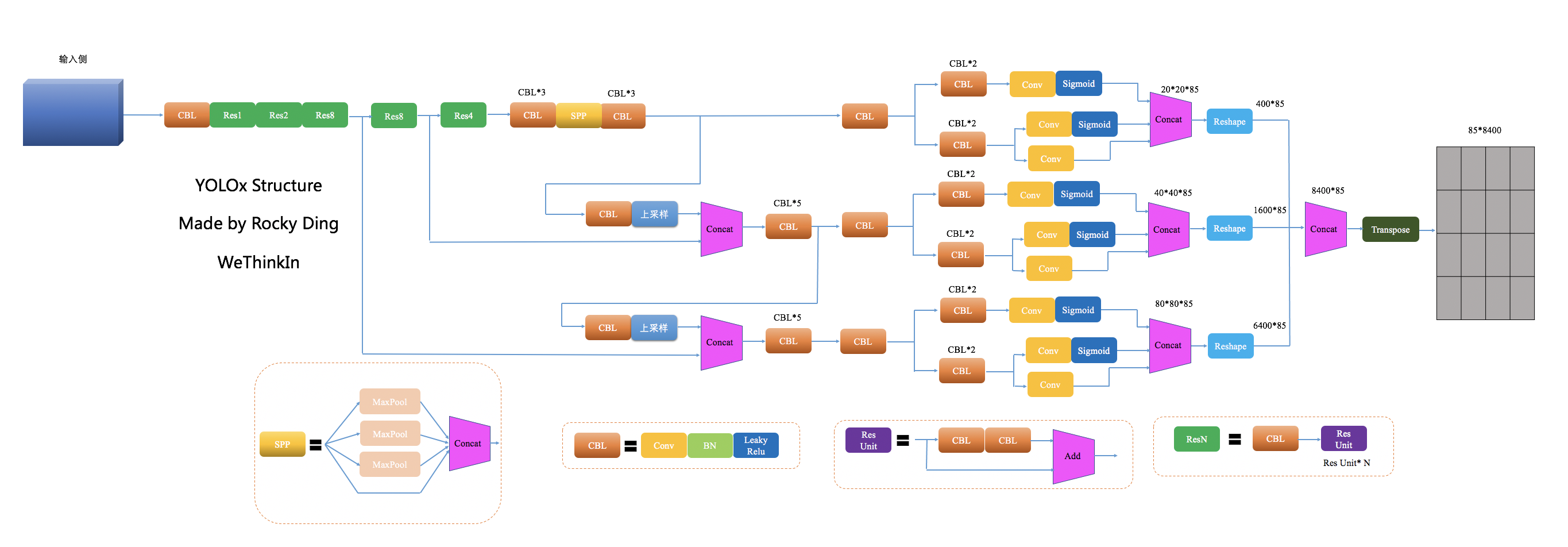Select the Leaky Relu block in the legend
Image resolution: width=1568 pixels, height=547 pixels.
[755, 445]
